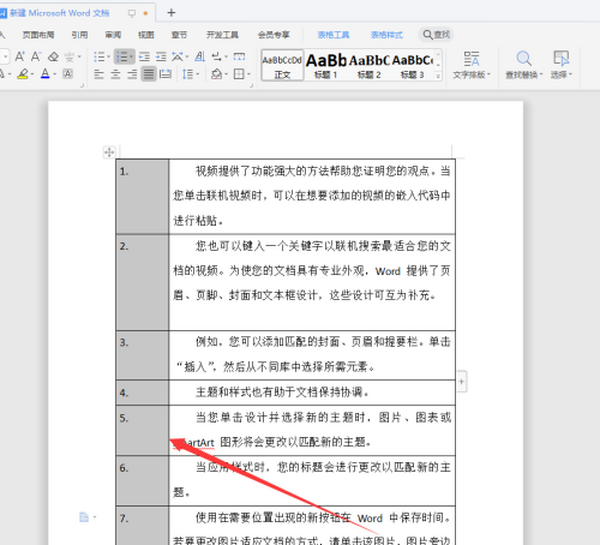The width and height of the screenshot is (600, 545).
Task: Click the increase indent icon
Action: click(x=161, y=57)
